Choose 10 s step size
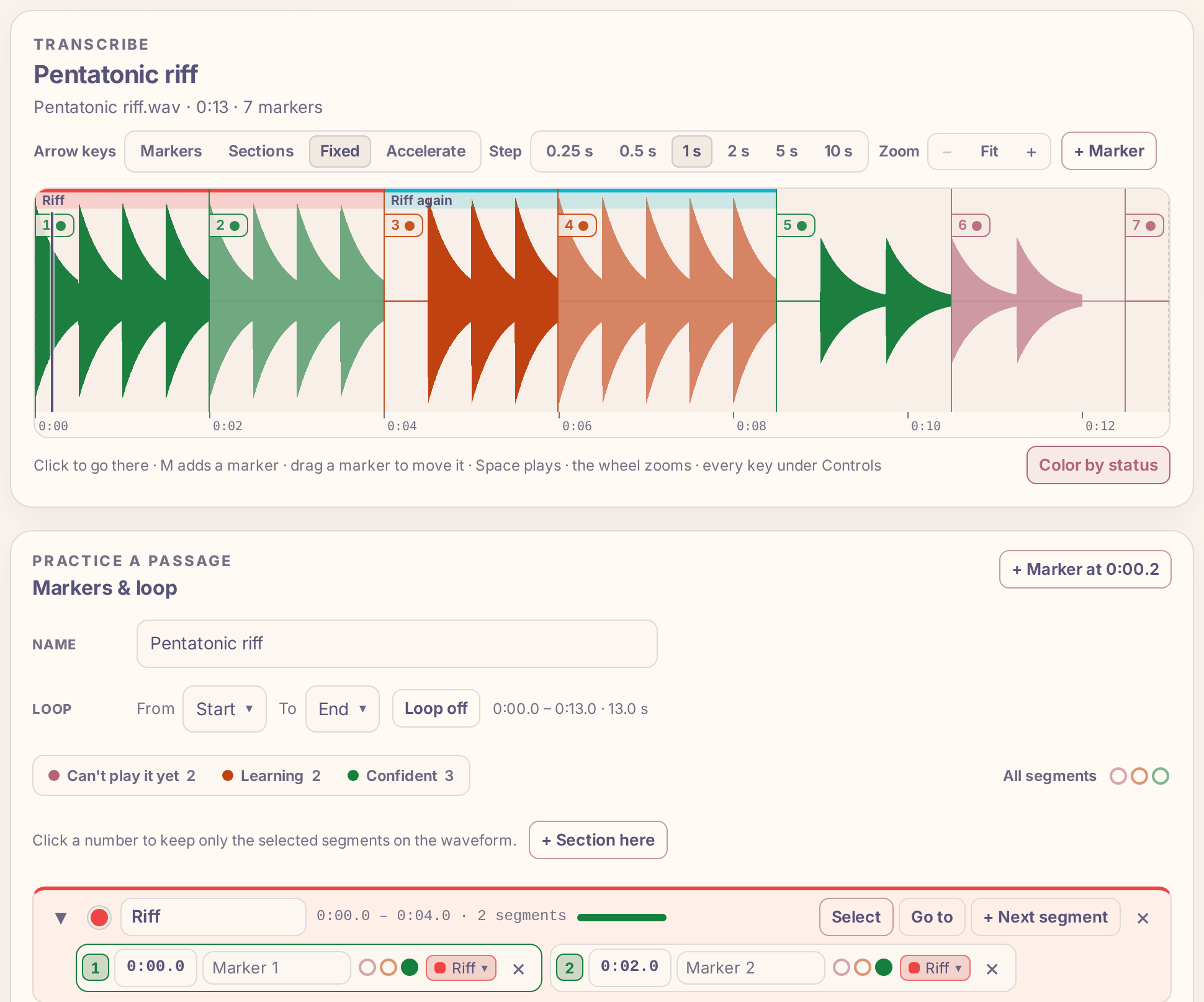Screen dimensions: 1204x1002 [838, 151]
